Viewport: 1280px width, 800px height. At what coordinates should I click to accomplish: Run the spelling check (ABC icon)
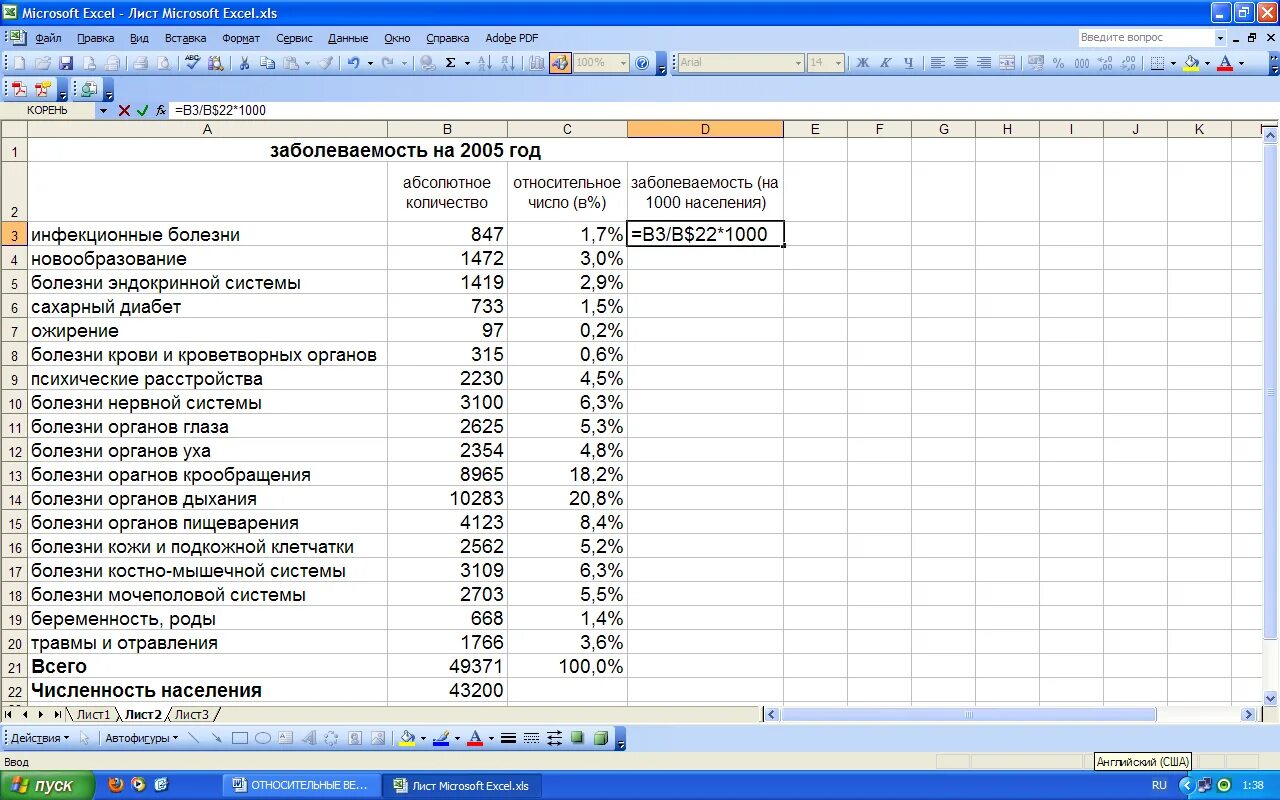192,63
